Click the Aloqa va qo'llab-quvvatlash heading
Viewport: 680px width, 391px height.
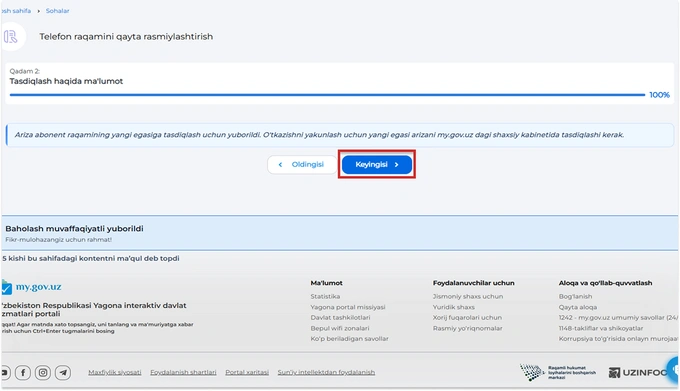pyautogui.click(x=605, y=283)
